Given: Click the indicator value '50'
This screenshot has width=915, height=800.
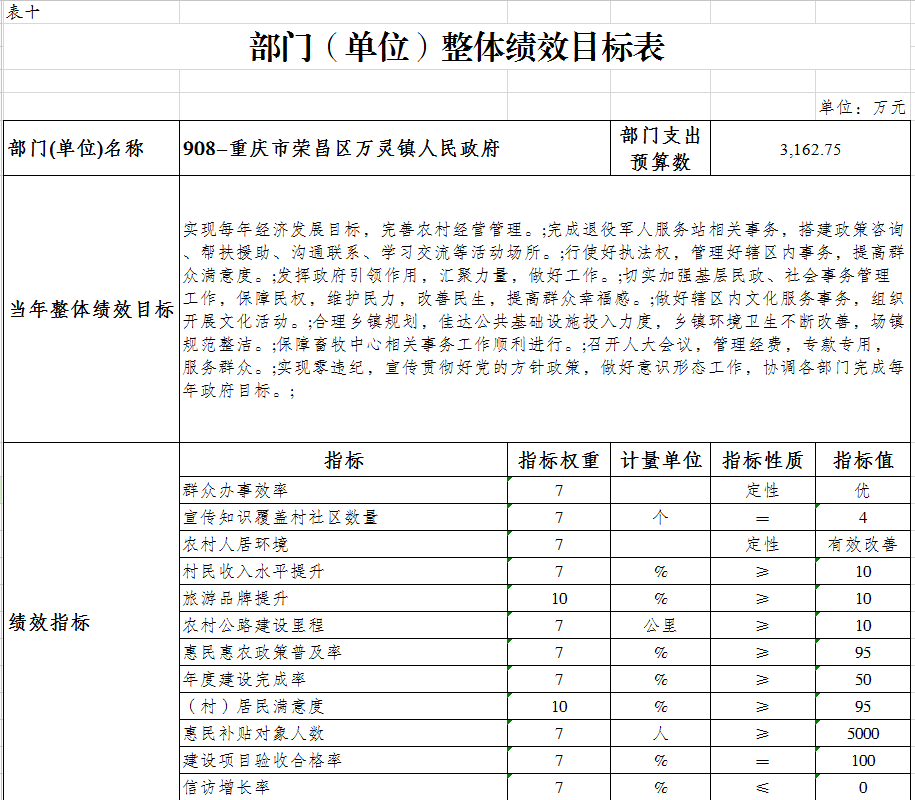Looking at the screenshot, I should click(862, 679).
